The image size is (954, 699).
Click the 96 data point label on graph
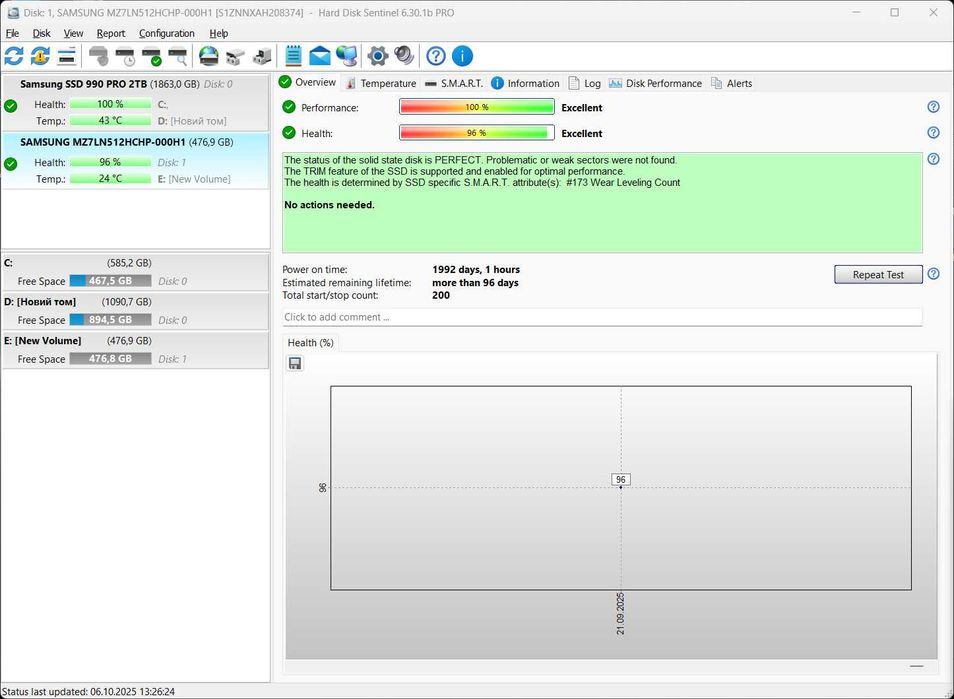(x=621, y=479)
